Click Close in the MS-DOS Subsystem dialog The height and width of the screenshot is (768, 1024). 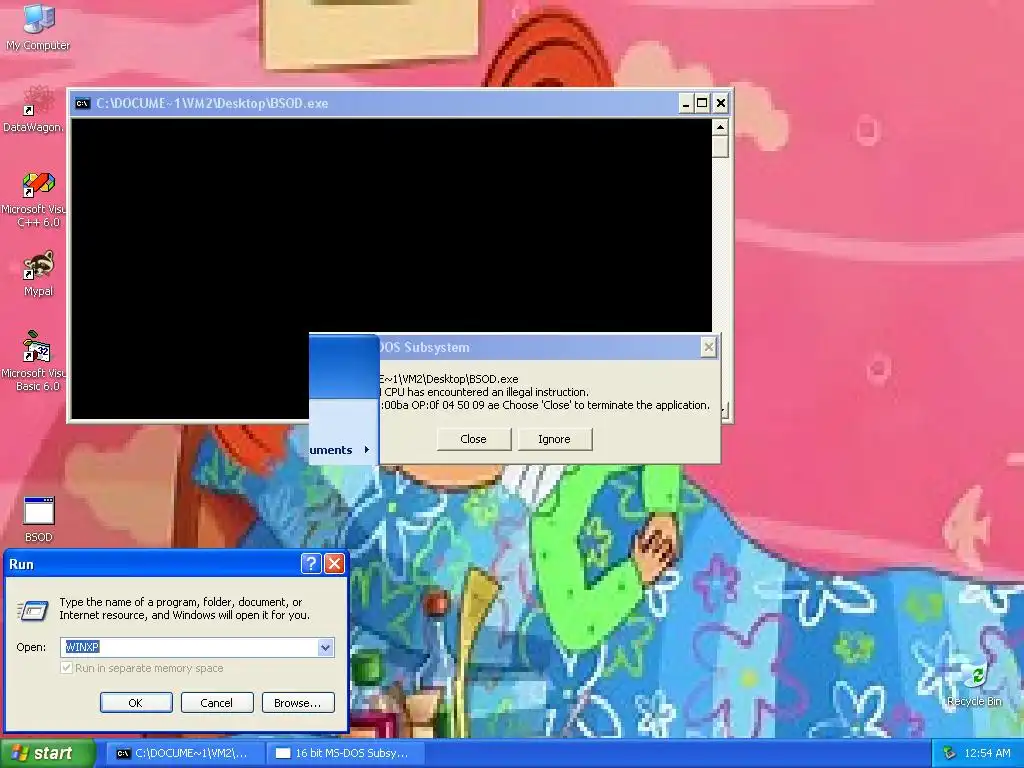click(x=473, y=439)
